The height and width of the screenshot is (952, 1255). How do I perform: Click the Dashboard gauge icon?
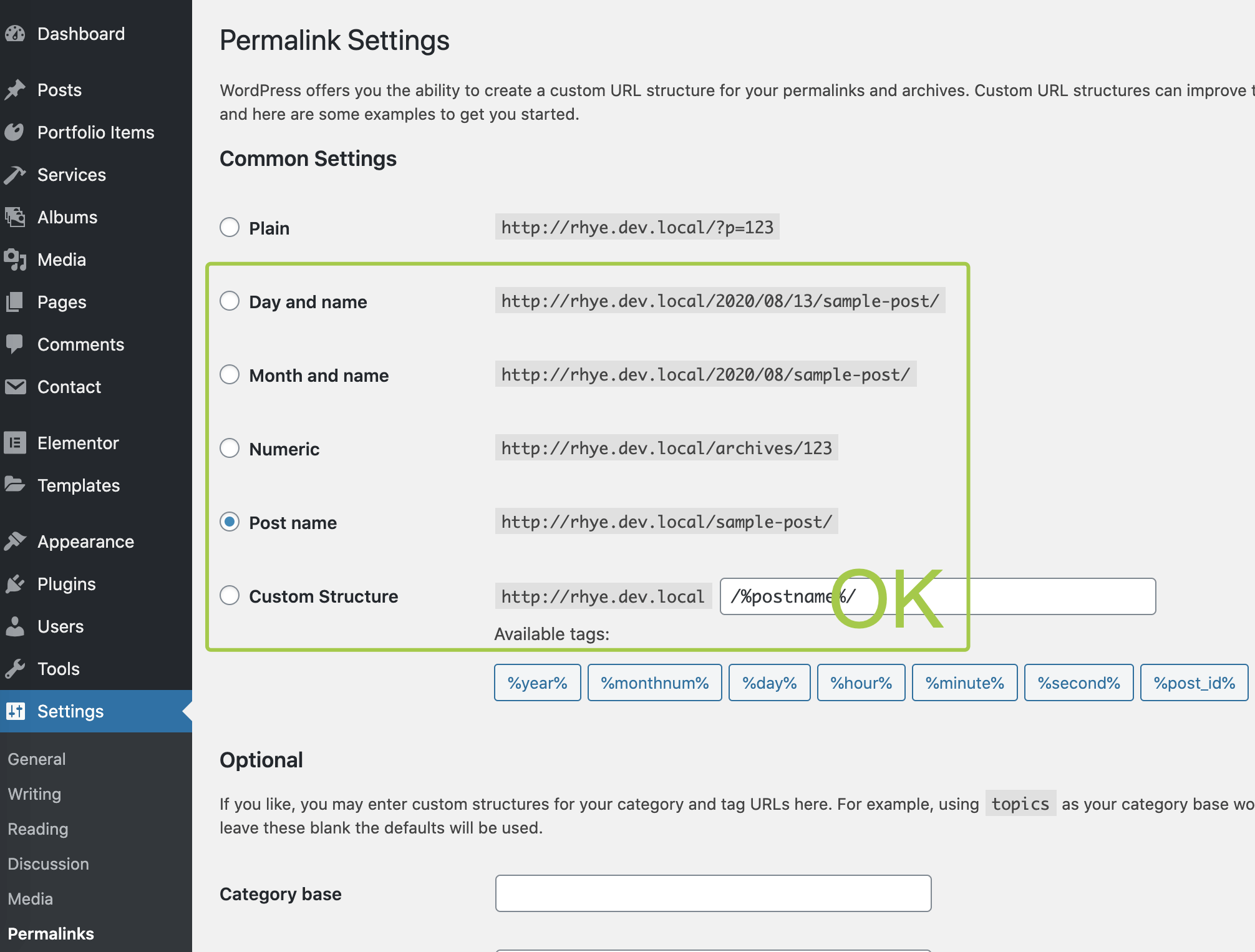point(15,34)
